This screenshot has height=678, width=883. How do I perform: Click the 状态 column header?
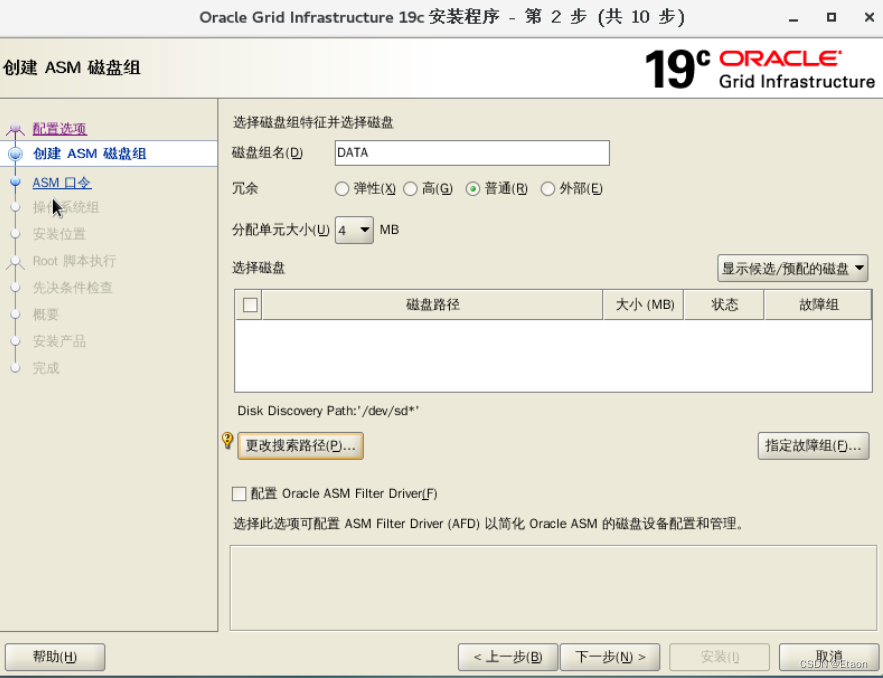coord(724,305)
